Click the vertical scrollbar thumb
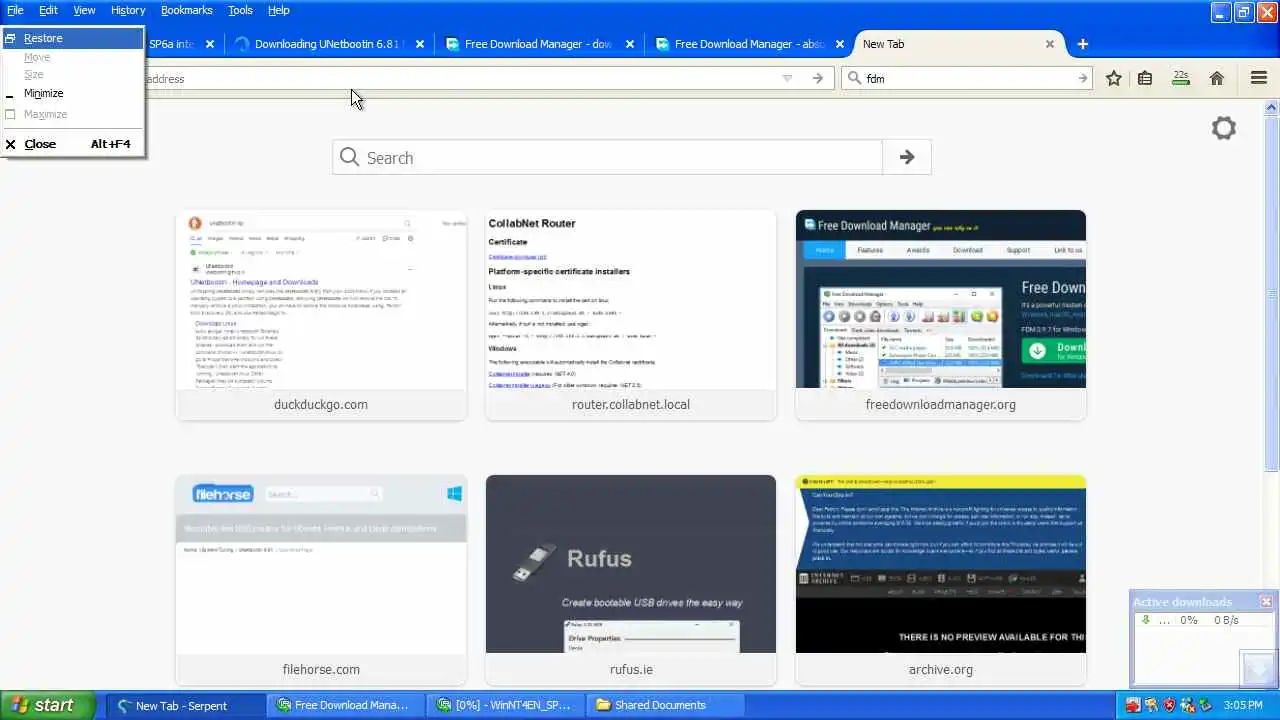Viewport: 1280px width, 720px height. click(x=1272, y=292)
